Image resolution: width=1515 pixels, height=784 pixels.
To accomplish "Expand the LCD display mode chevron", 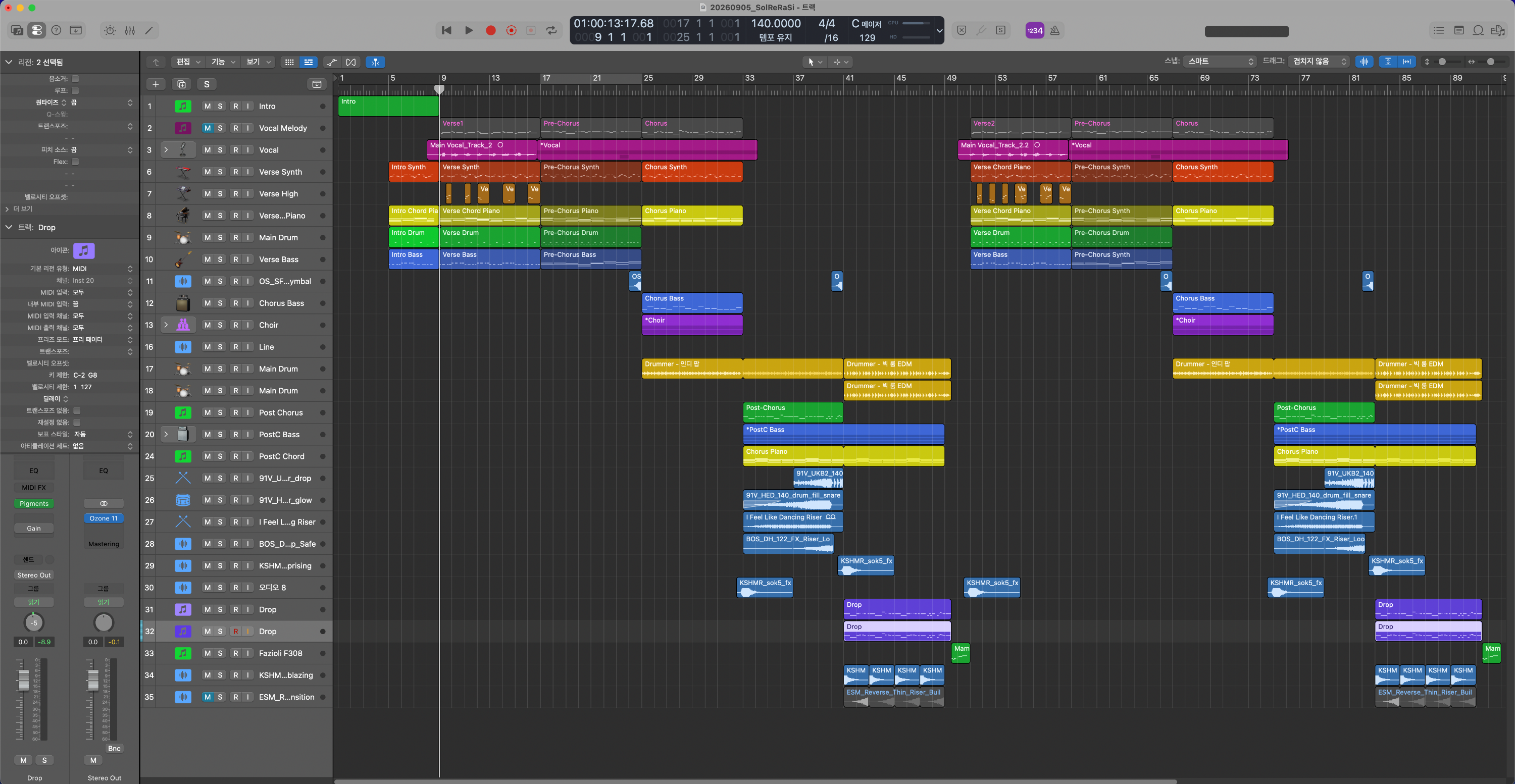I will click(x=939, y=31).
